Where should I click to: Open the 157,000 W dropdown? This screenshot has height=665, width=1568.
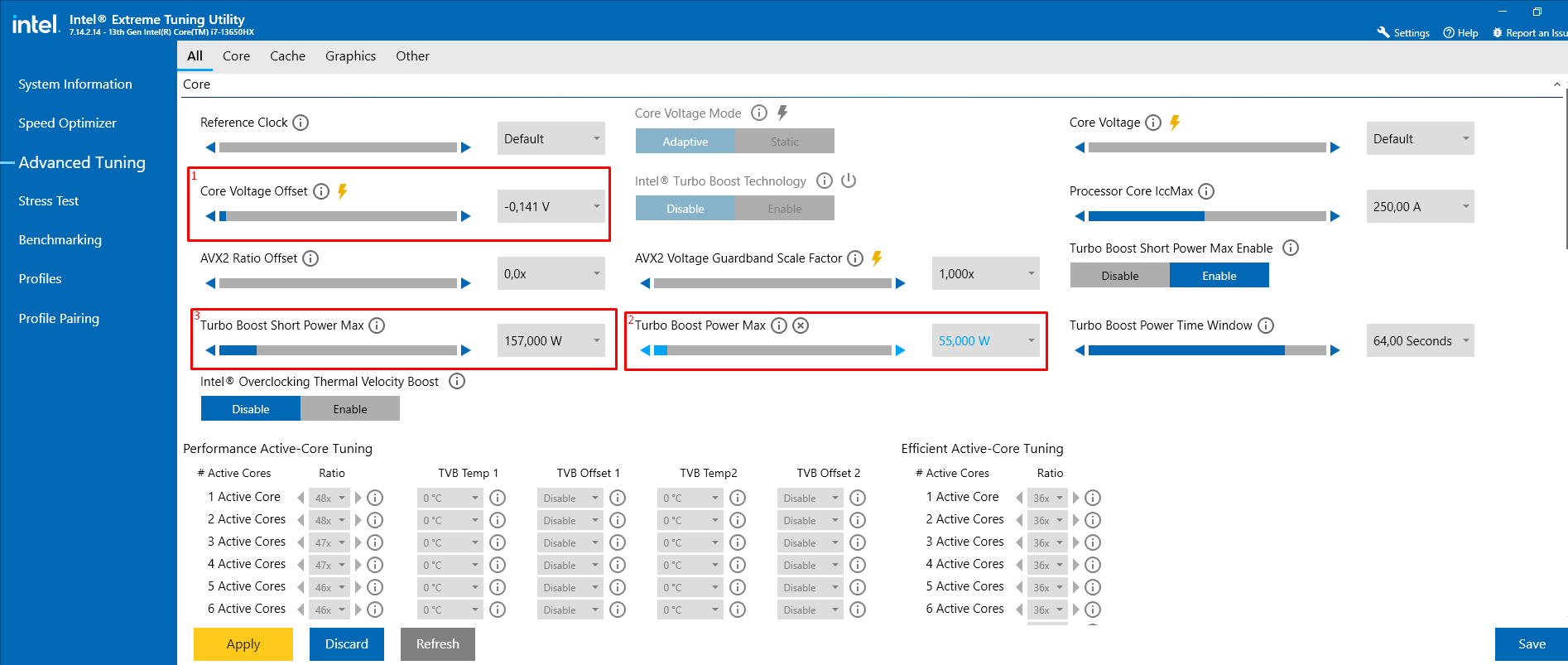tap(551, 340)
